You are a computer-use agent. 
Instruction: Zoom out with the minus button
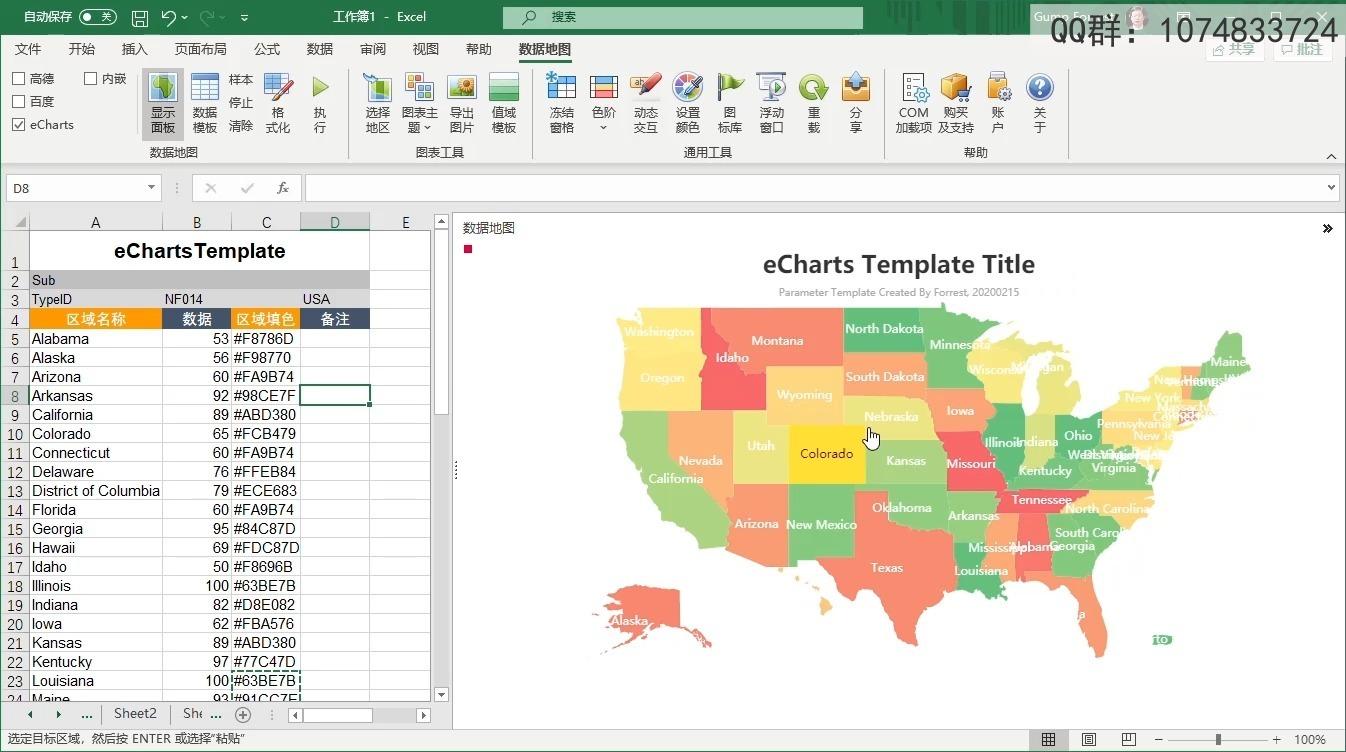coord(1159,740)
